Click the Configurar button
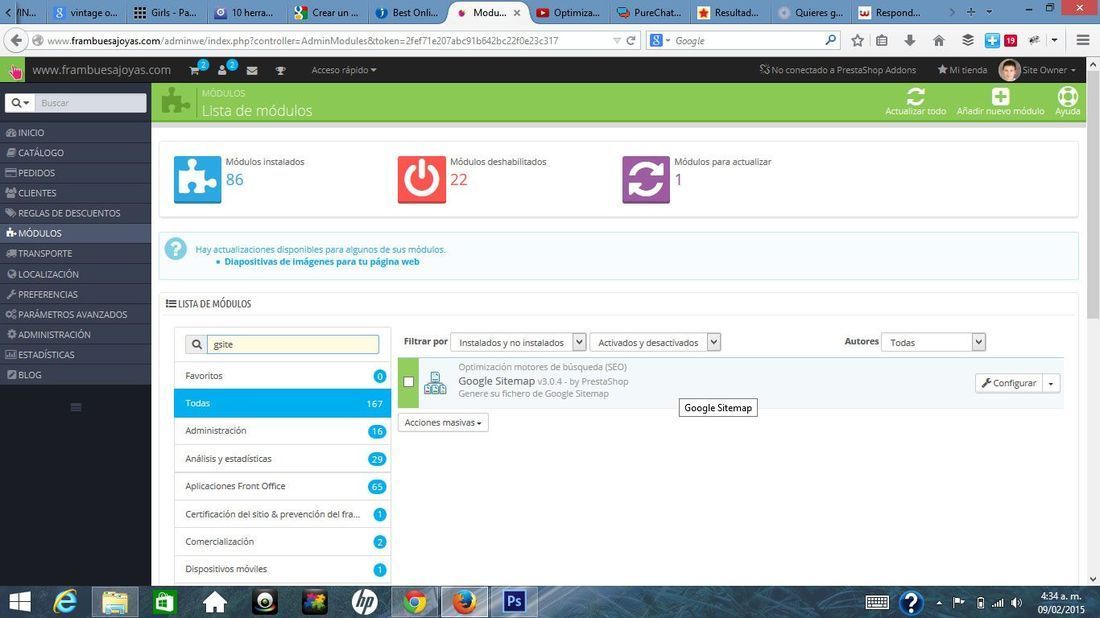The height and width of the screenshot is (618, 1100). [1009, 383]
